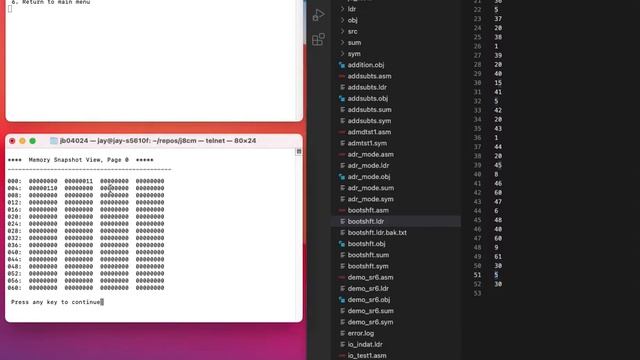The image size is (640, 360).
Task: Open addition.obj file
Action: tap(366, 65)
